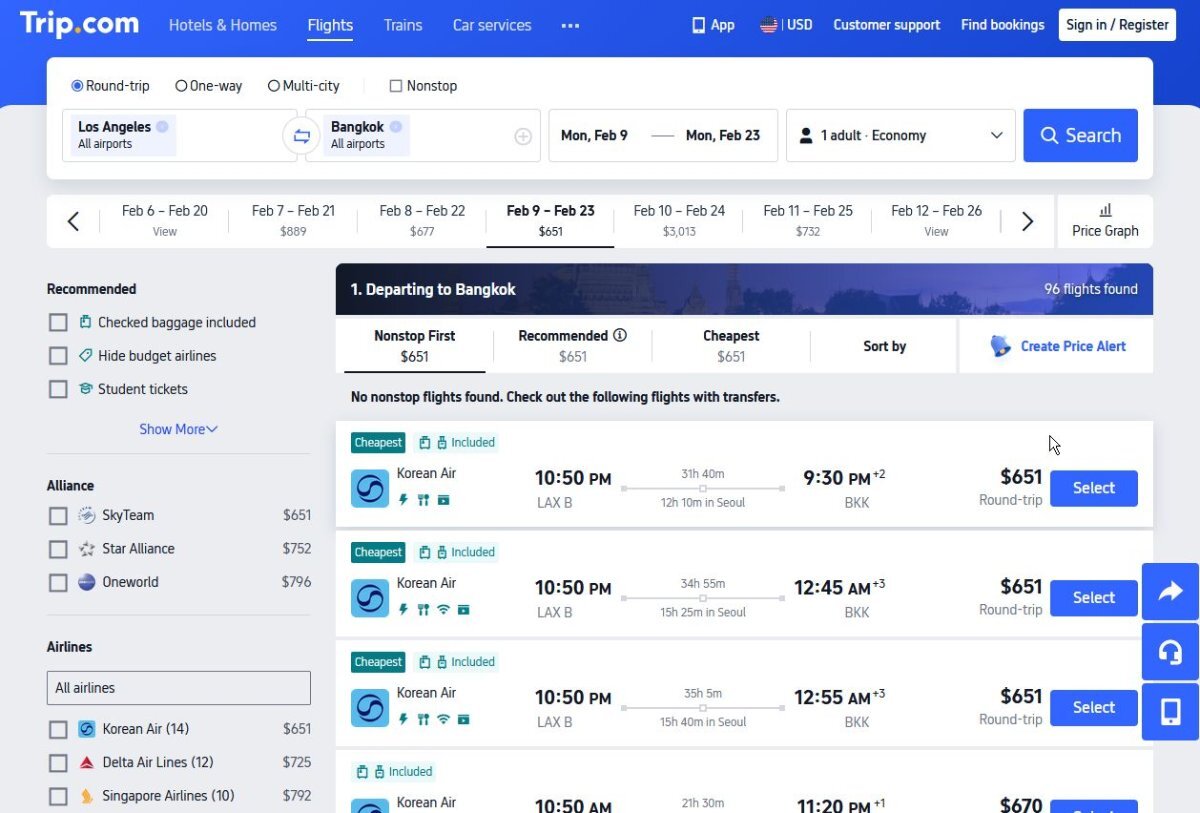The height and width of the screenshot is (813, 1200).
Task: Click the Search button
Action: click(1080, 136)
